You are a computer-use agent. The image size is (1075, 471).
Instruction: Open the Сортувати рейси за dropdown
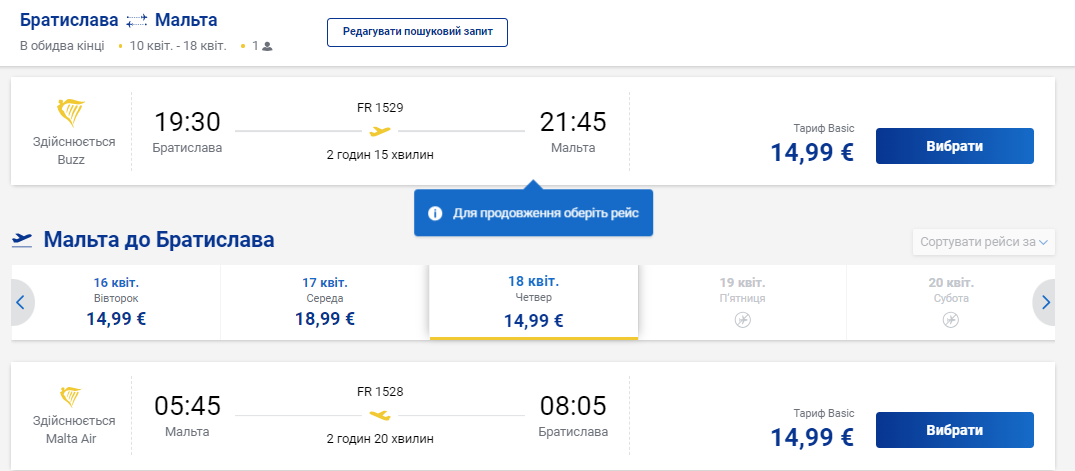pyautogui.click(x=984, y=242)
